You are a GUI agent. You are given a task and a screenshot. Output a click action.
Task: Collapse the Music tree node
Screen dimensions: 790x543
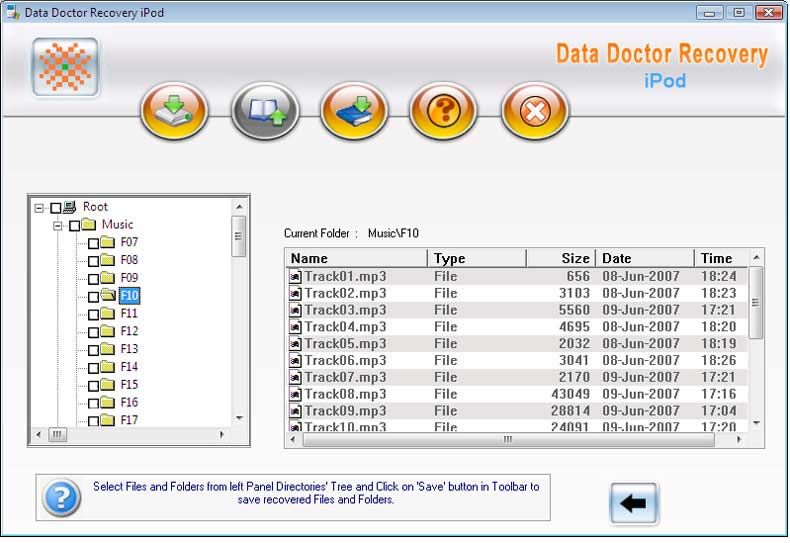(x=58, y=226)
